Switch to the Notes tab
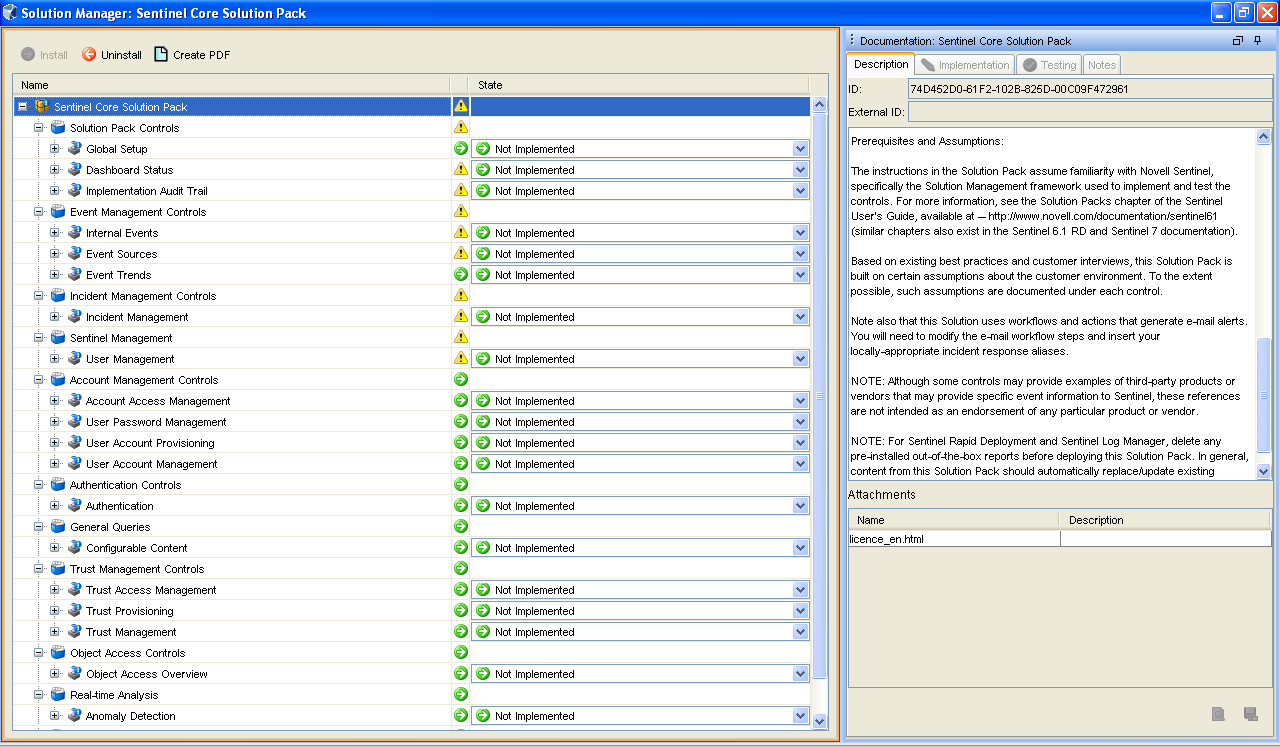Image resolution: width=1280 pixels, height=747 pixels. (1101, 65)
